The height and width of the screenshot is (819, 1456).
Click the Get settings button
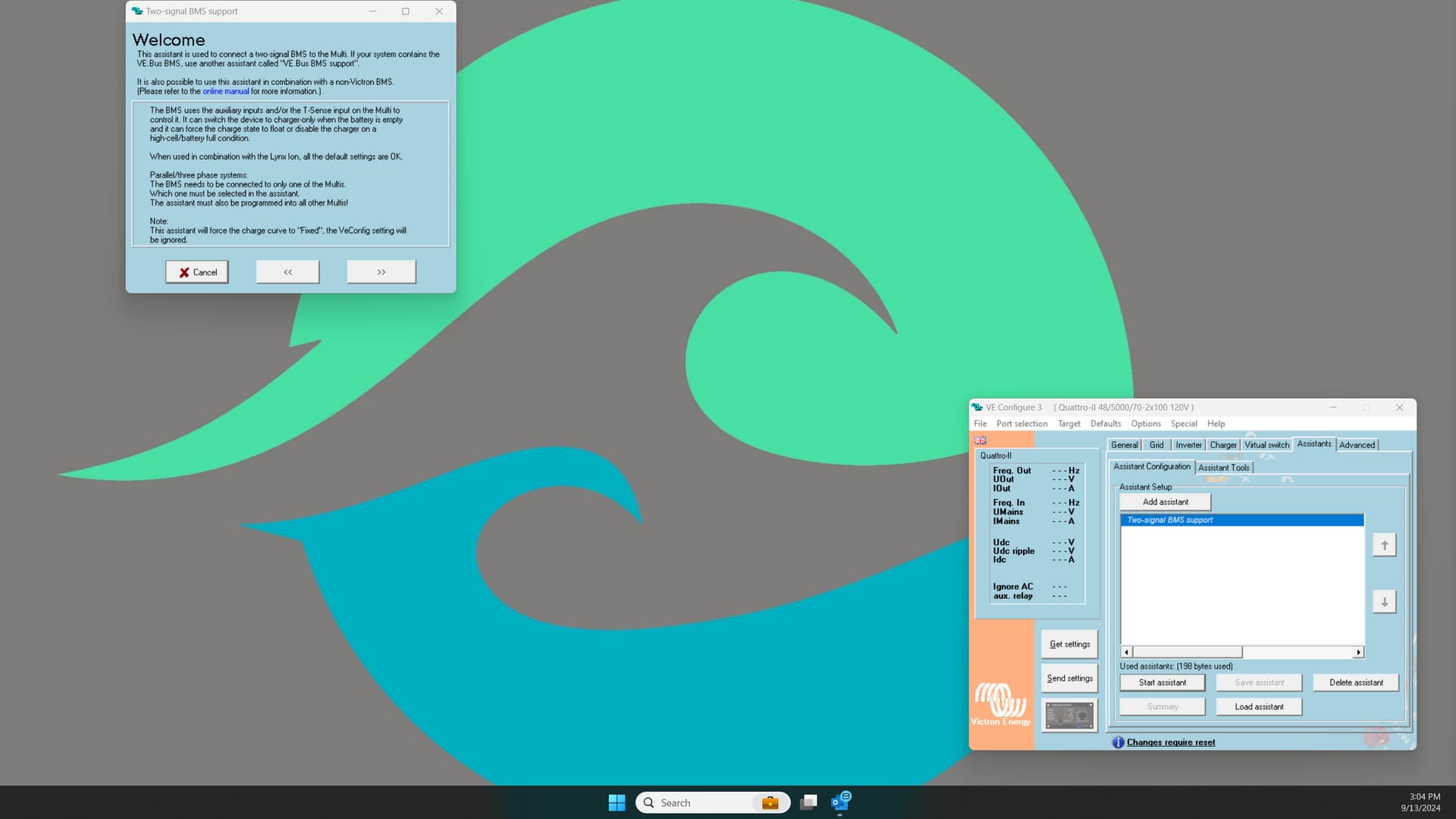click(1069, 644)
